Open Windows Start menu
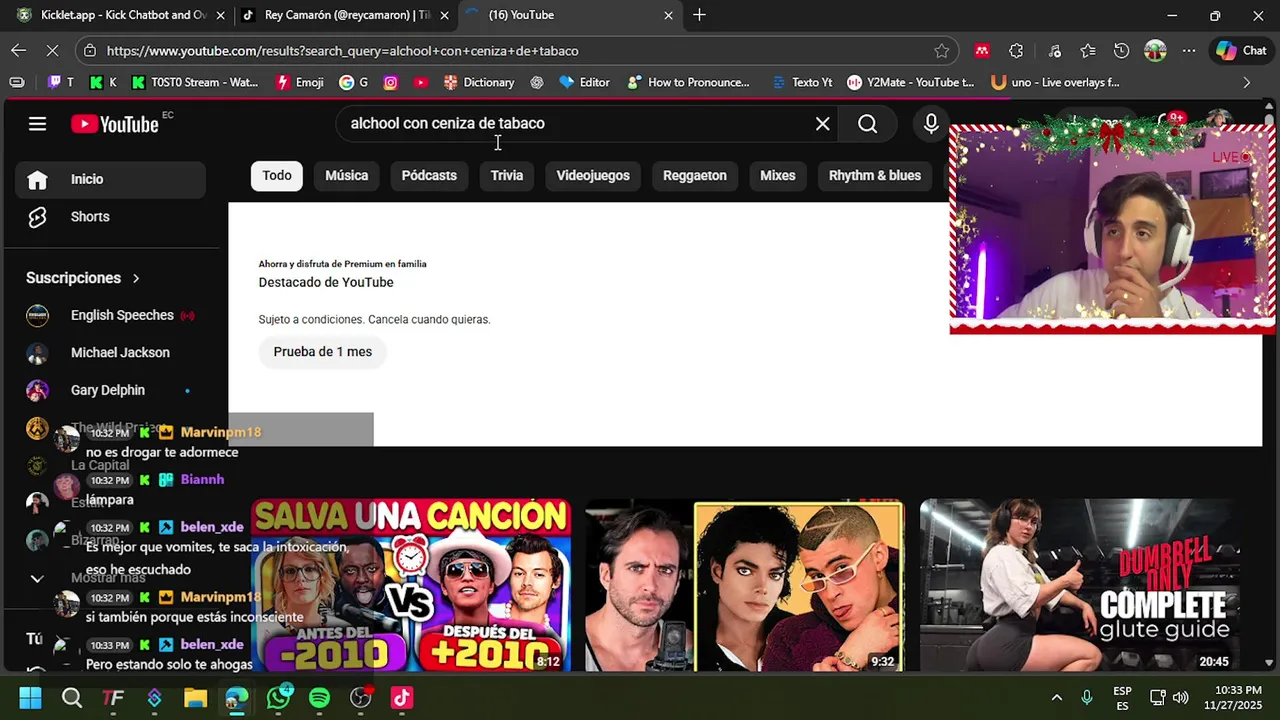Viewport: 1280px width, 720px height. pyautogui.click(x=30, y=698)
